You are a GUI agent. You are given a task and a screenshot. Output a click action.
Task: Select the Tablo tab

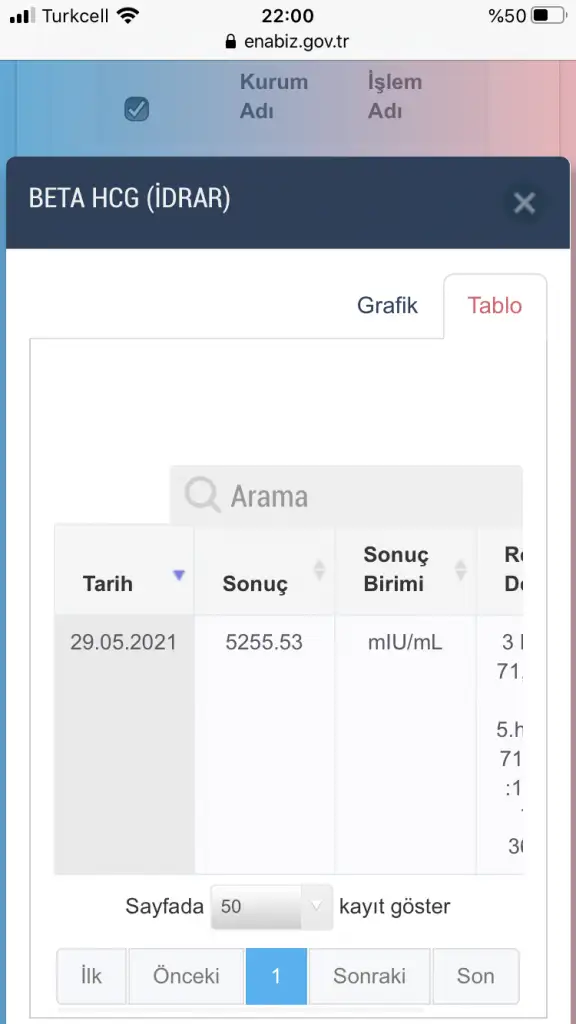(x=494, y=306)
